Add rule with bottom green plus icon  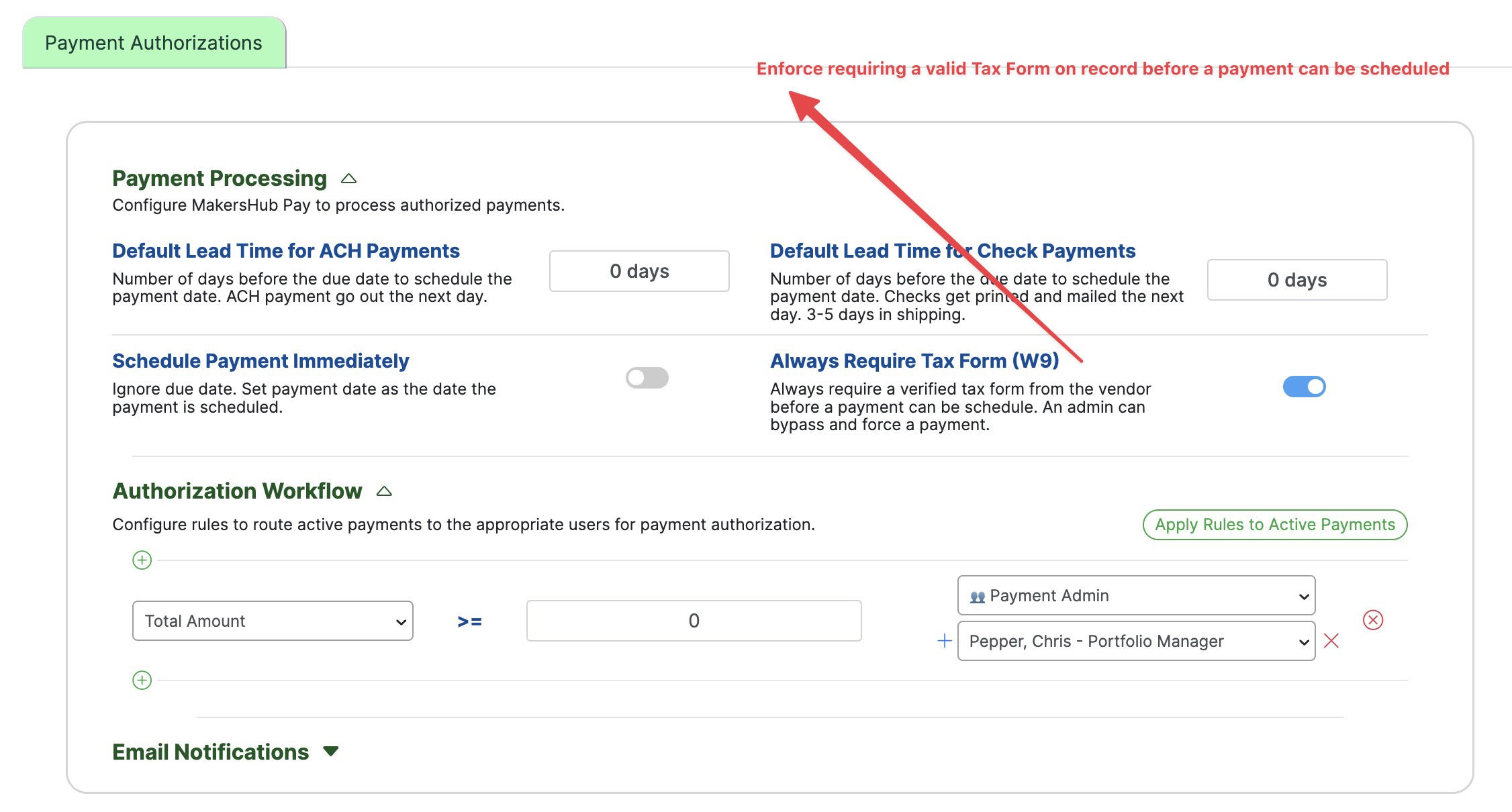[x=142, y=680]
